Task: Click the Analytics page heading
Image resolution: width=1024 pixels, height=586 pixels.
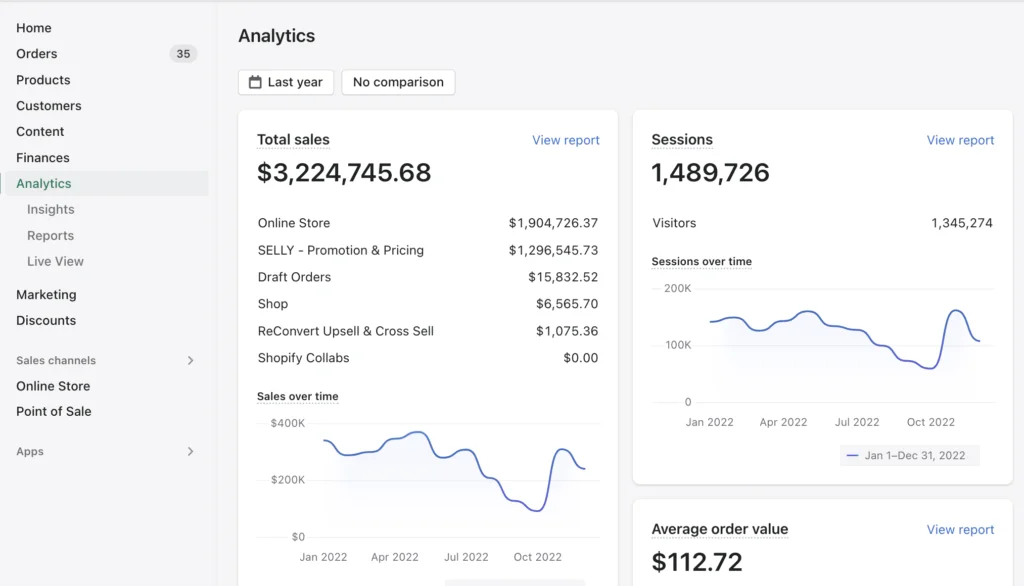Action: pyautogui.click(x=276, y=36)
